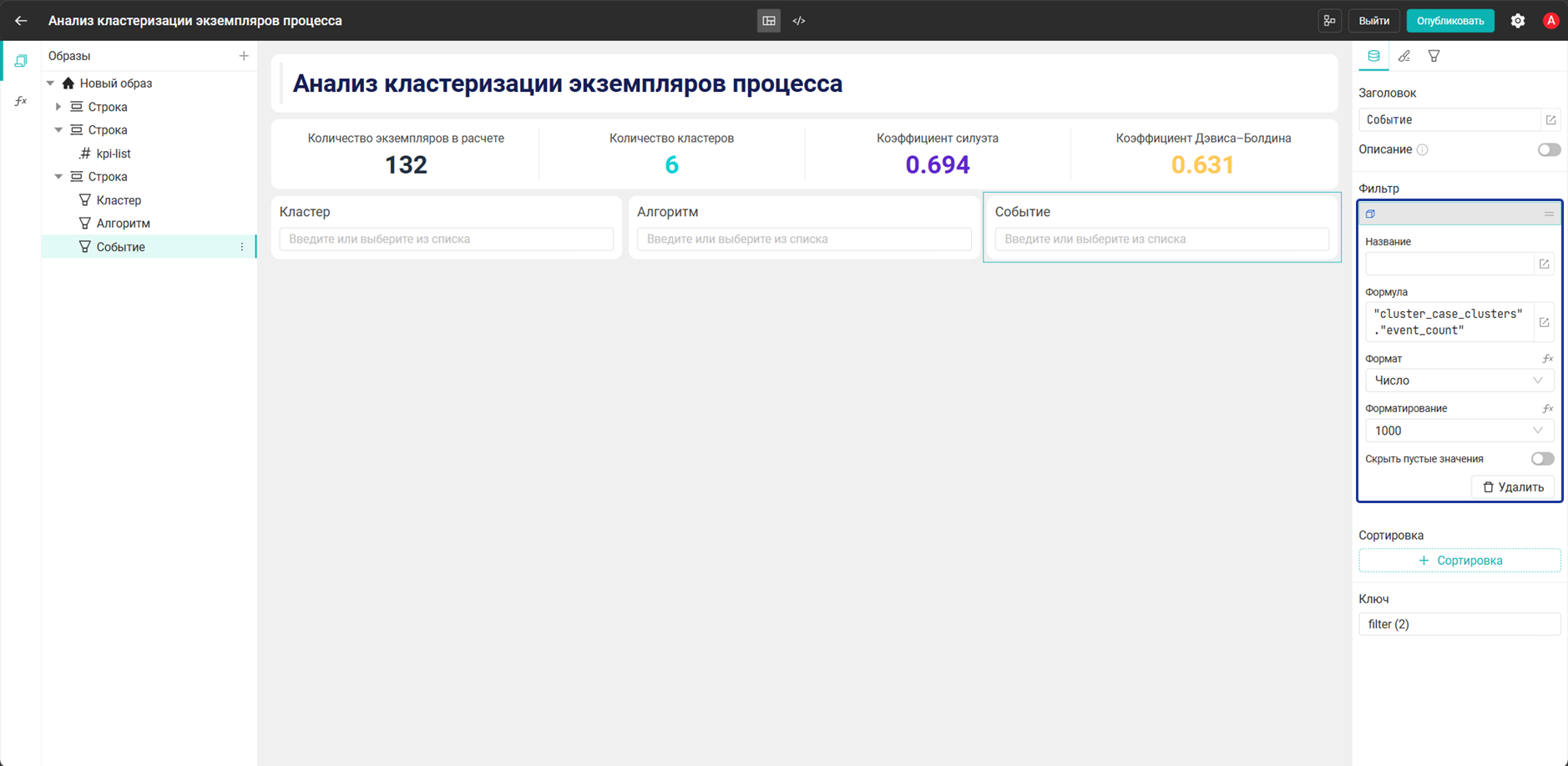The image size is (1568, 766).
Task: Select the Алгоритм filter in tree
Action: click(x=123, y=224)
